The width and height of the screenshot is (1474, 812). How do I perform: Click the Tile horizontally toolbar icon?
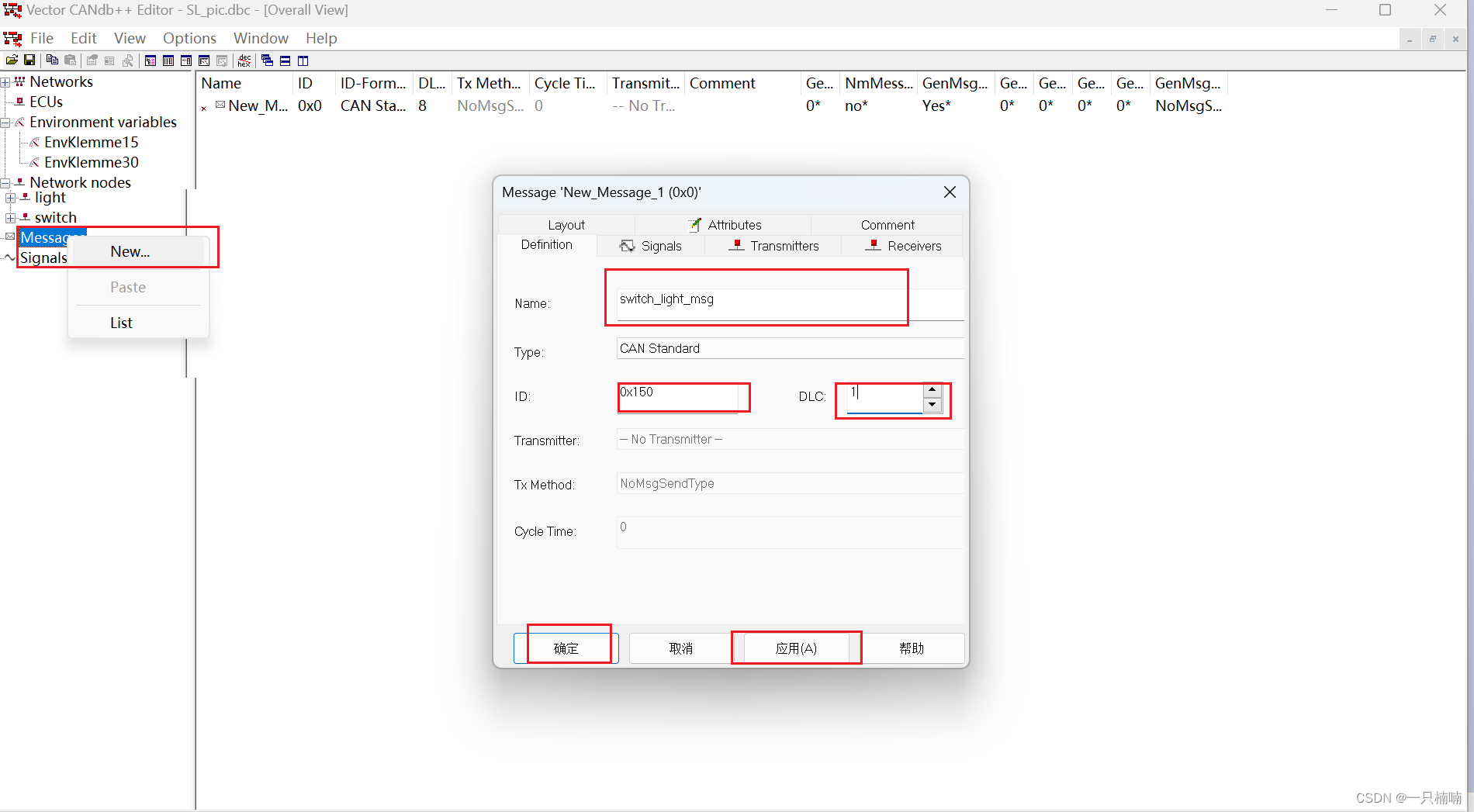click(285, 60)
